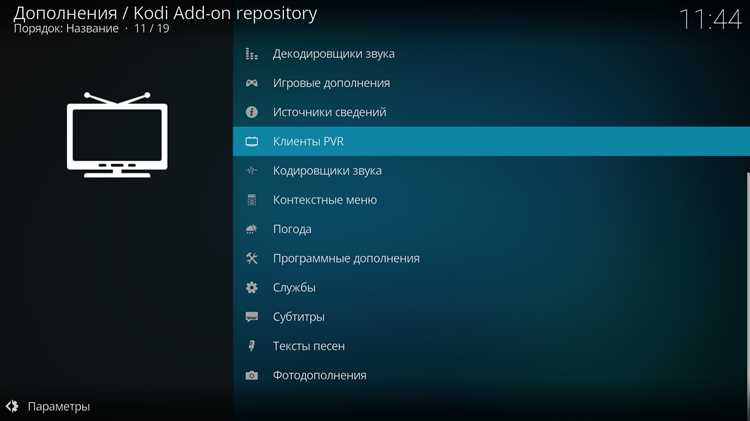Image resolution: width=750 pixels, height=421 pixels.
Task: Select the Погода add-on category
Action: (491, 229)
